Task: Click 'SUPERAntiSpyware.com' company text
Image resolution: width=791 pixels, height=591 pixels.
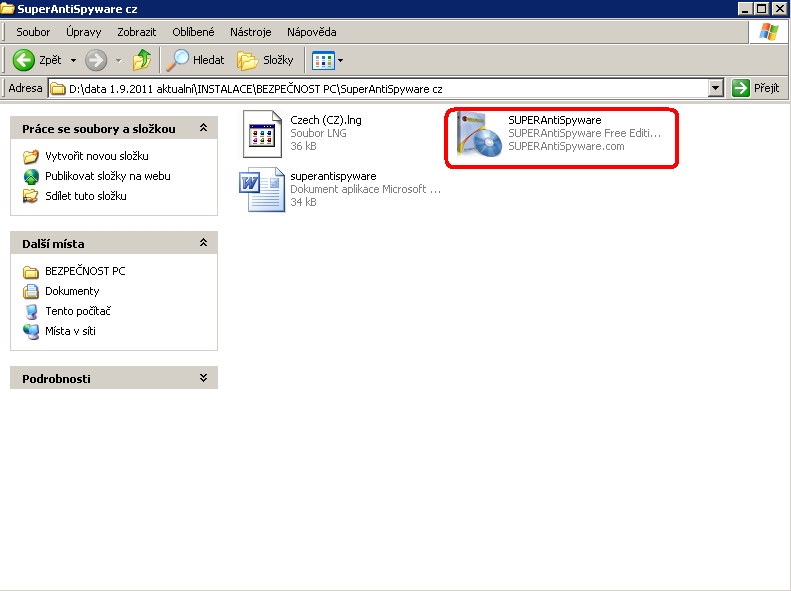Action: pos(567,146)
